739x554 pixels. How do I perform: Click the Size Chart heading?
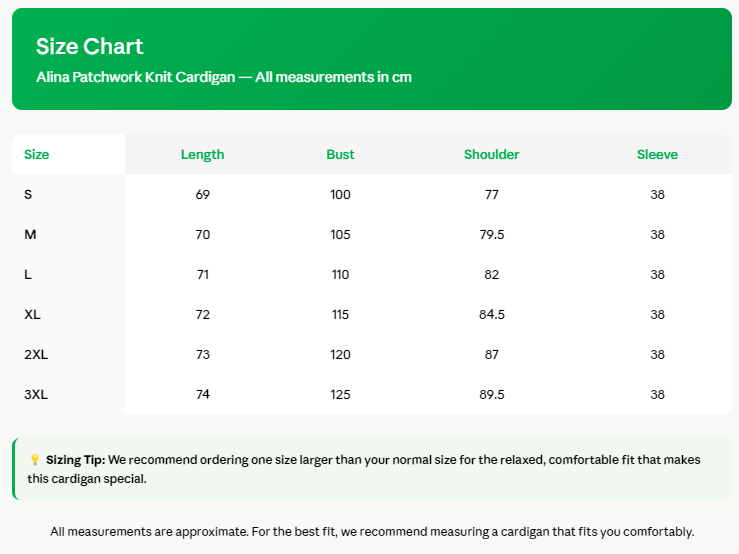point(90,46)
